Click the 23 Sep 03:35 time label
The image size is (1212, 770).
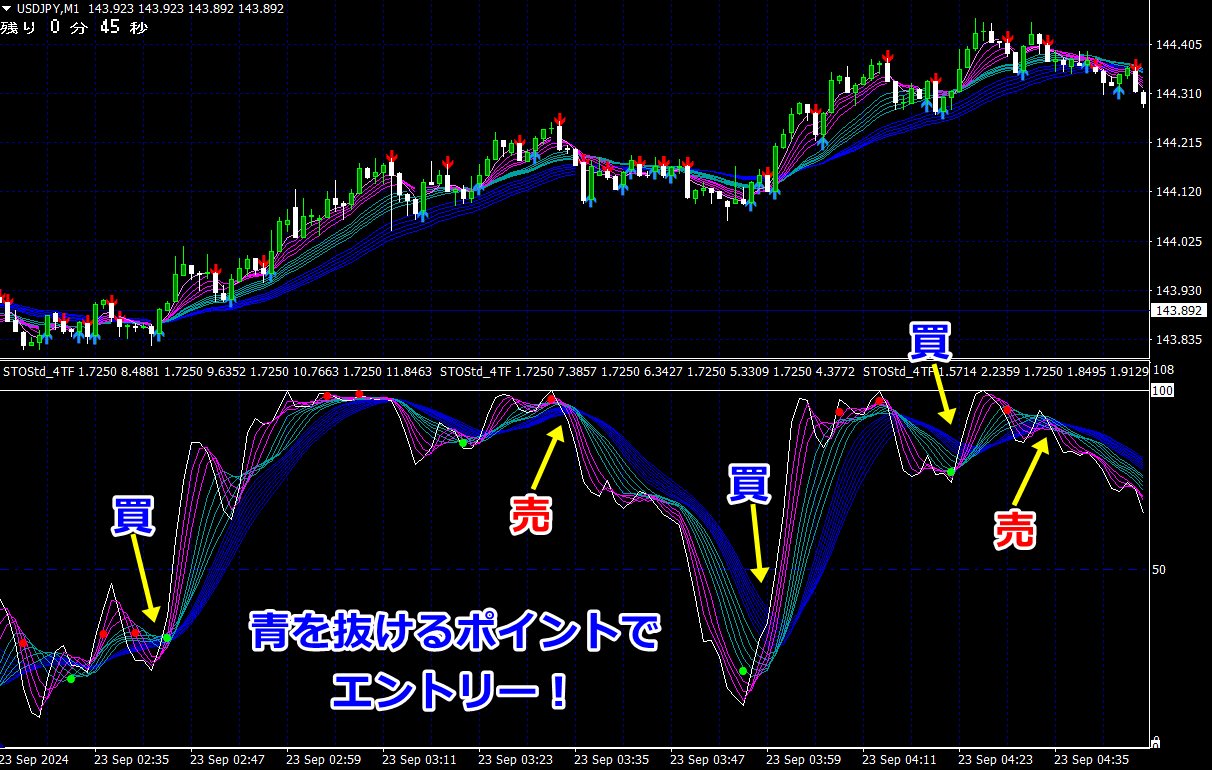tap(612, 760)
